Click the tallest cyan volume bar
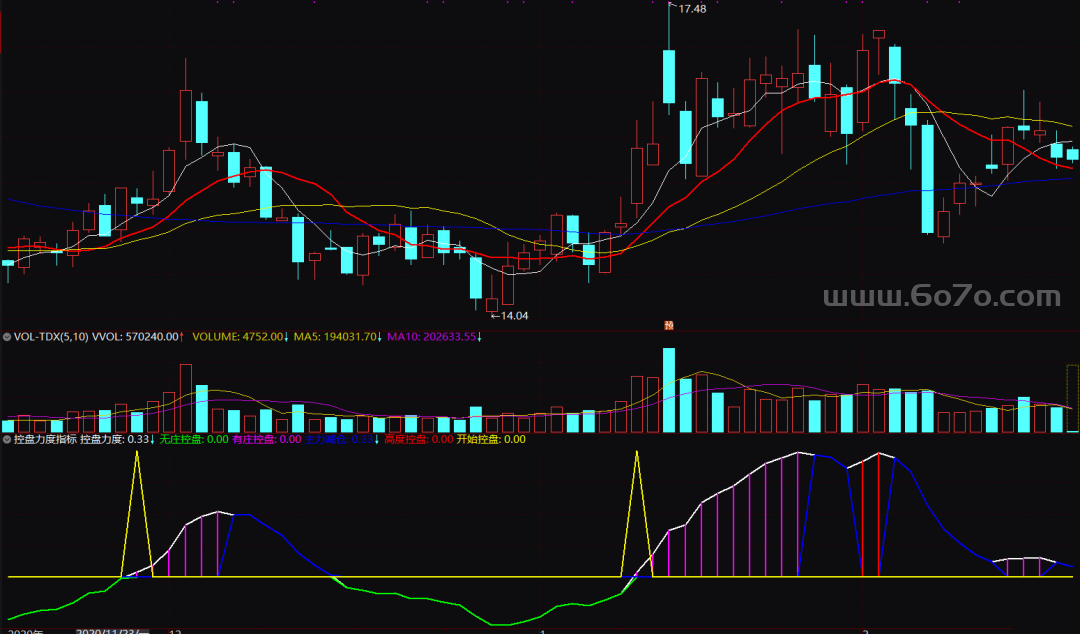This screenshot has height=634, width=1080. coord(669,390)
